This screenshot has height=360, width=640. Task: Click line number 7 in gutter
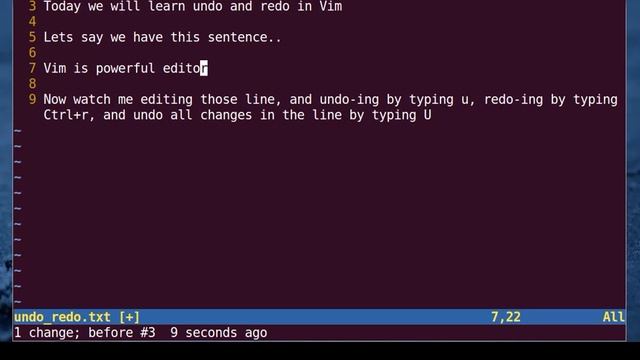[x=32, y=68]
